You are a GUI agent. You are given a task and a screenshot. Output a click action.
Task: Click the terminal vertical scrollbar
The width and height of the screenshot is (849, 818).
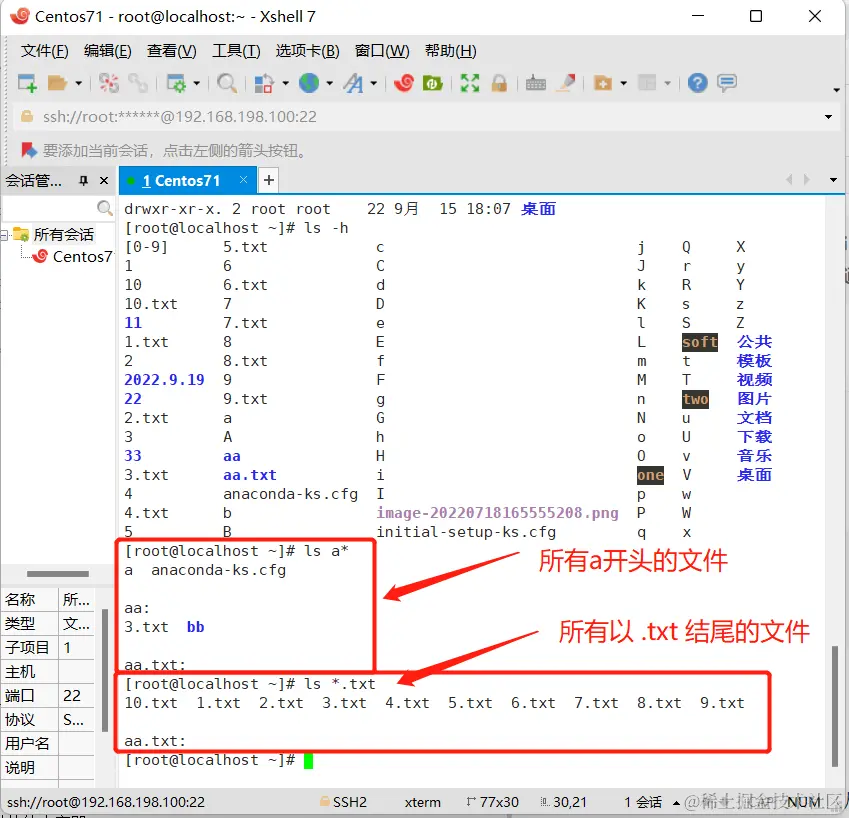834,705
